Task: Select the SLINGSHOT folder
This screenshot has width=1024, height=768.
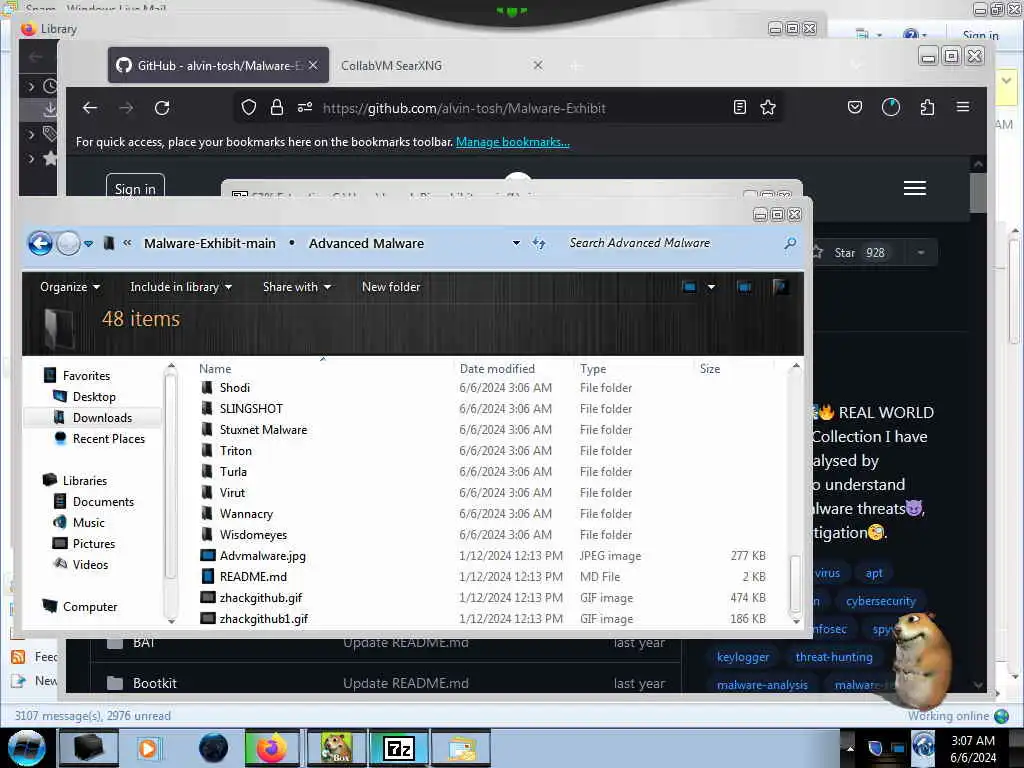Action: 251,409
